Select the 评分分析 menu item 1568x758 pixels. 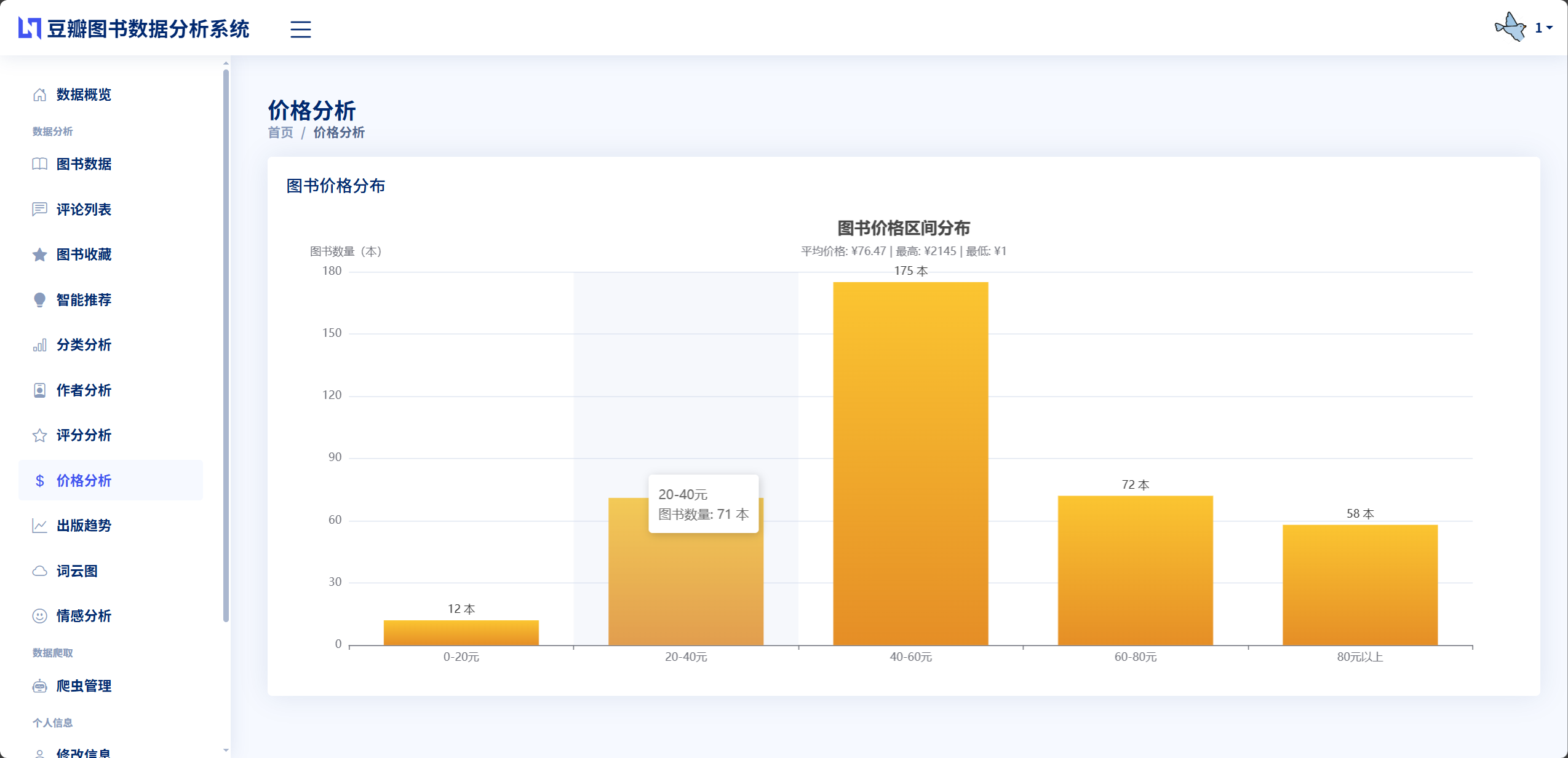[x=84, y=435]
